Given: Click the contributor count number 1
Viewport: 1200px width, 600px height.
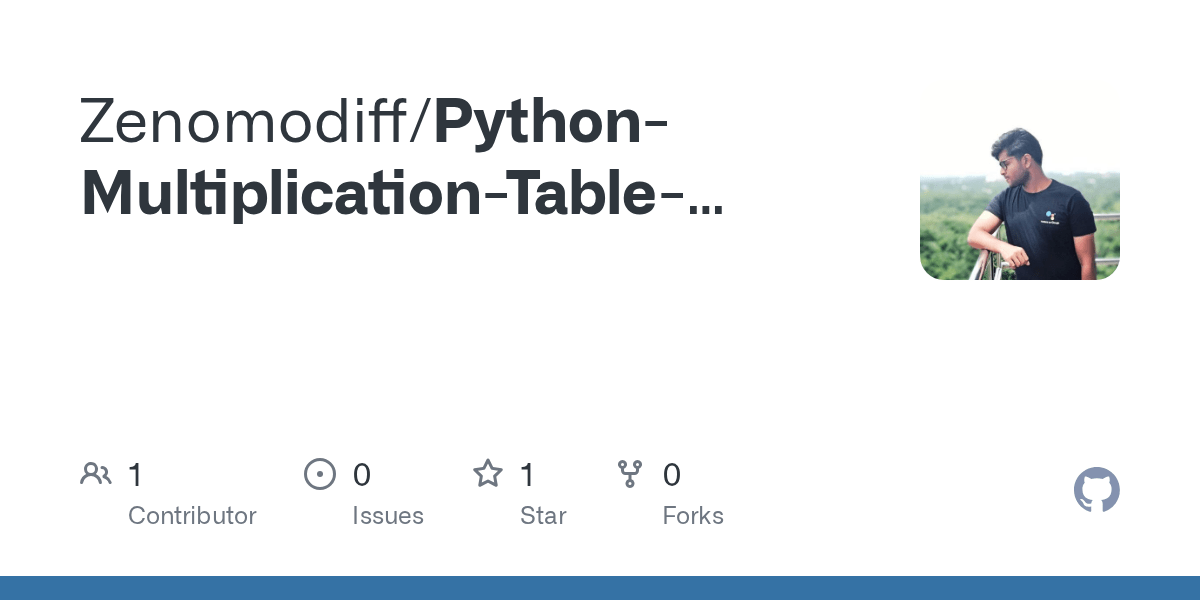Looking at the screenshot, I should [x=135, y=475].
